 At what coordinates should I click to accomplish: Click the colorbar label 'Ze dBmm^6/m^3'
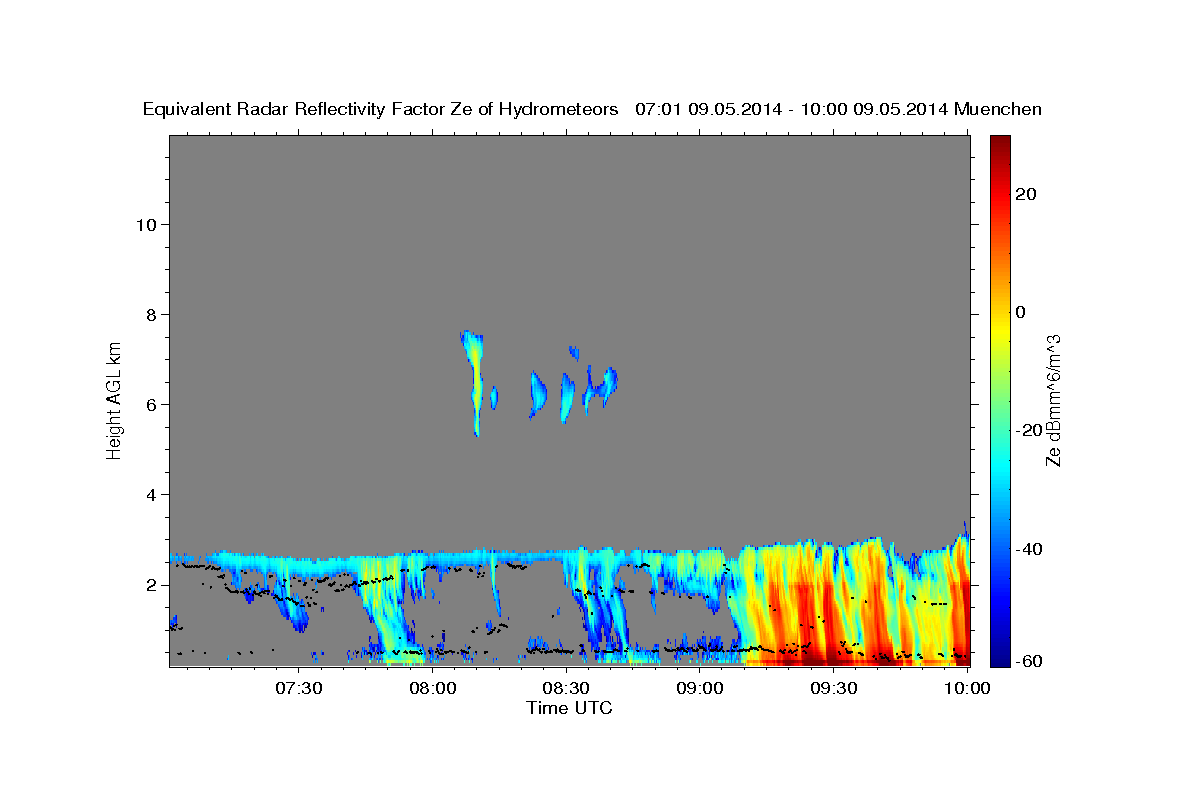click(1053, 400)
